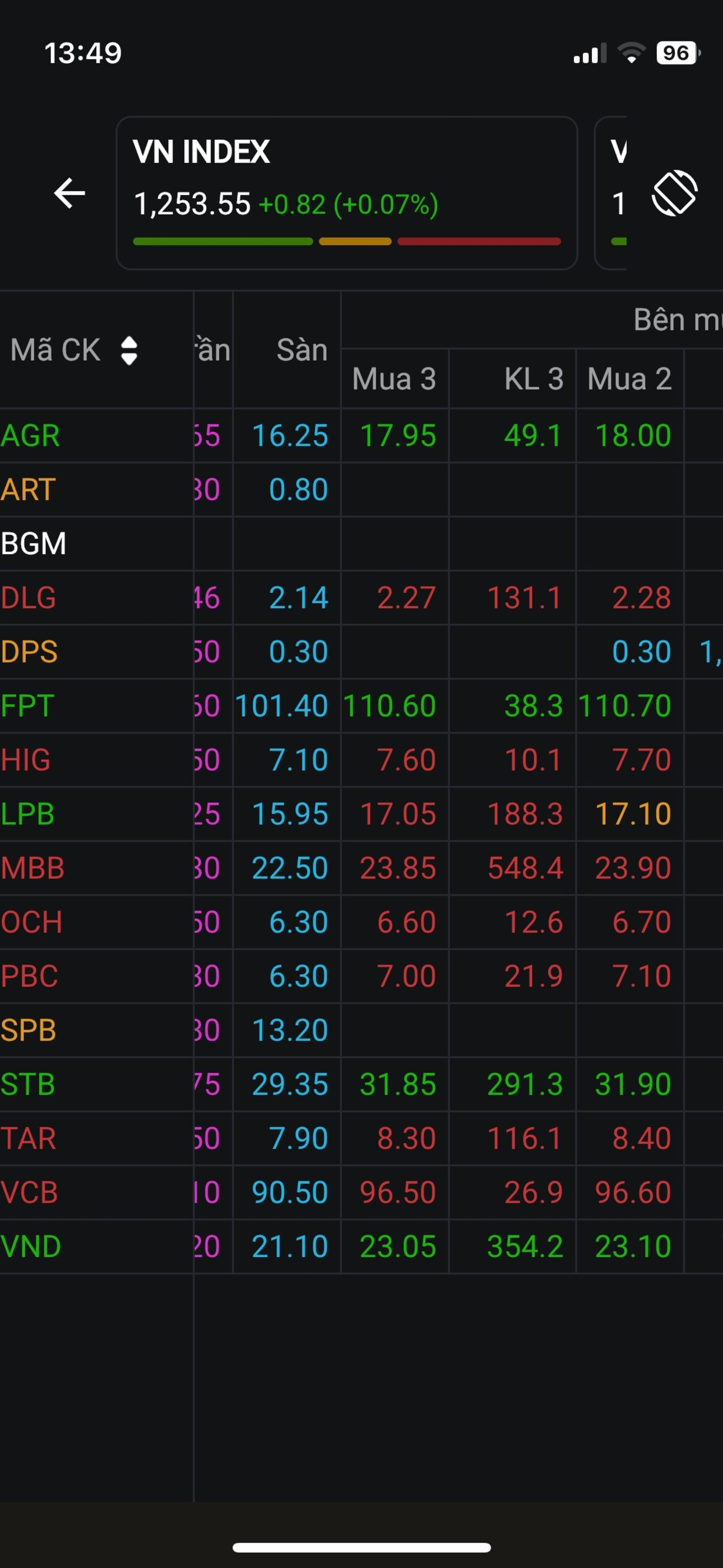
Task: Select the OCH stock symbol
Action: click(x=31, y=922)
